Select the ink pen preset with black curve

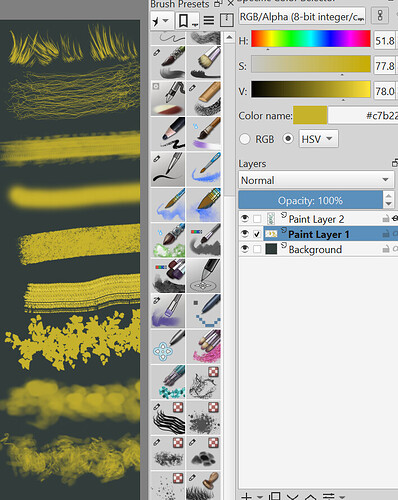(x=168, y=169)
